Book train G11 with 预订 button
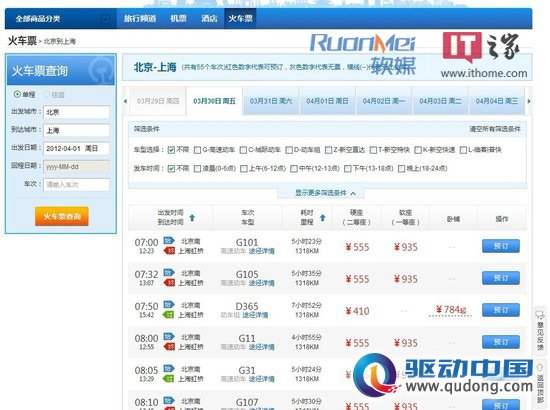The height and width of the screenshot is (410, 550). [501, 342]
